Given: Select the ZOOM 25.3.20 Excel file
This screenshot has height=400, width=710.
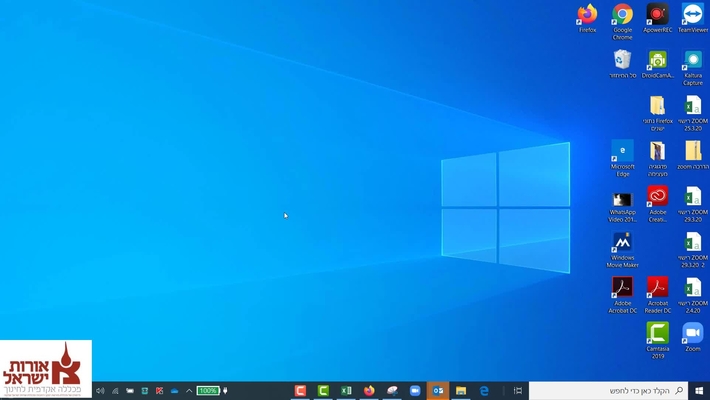Looking at the screenshot, I should [x=693, y=113].
